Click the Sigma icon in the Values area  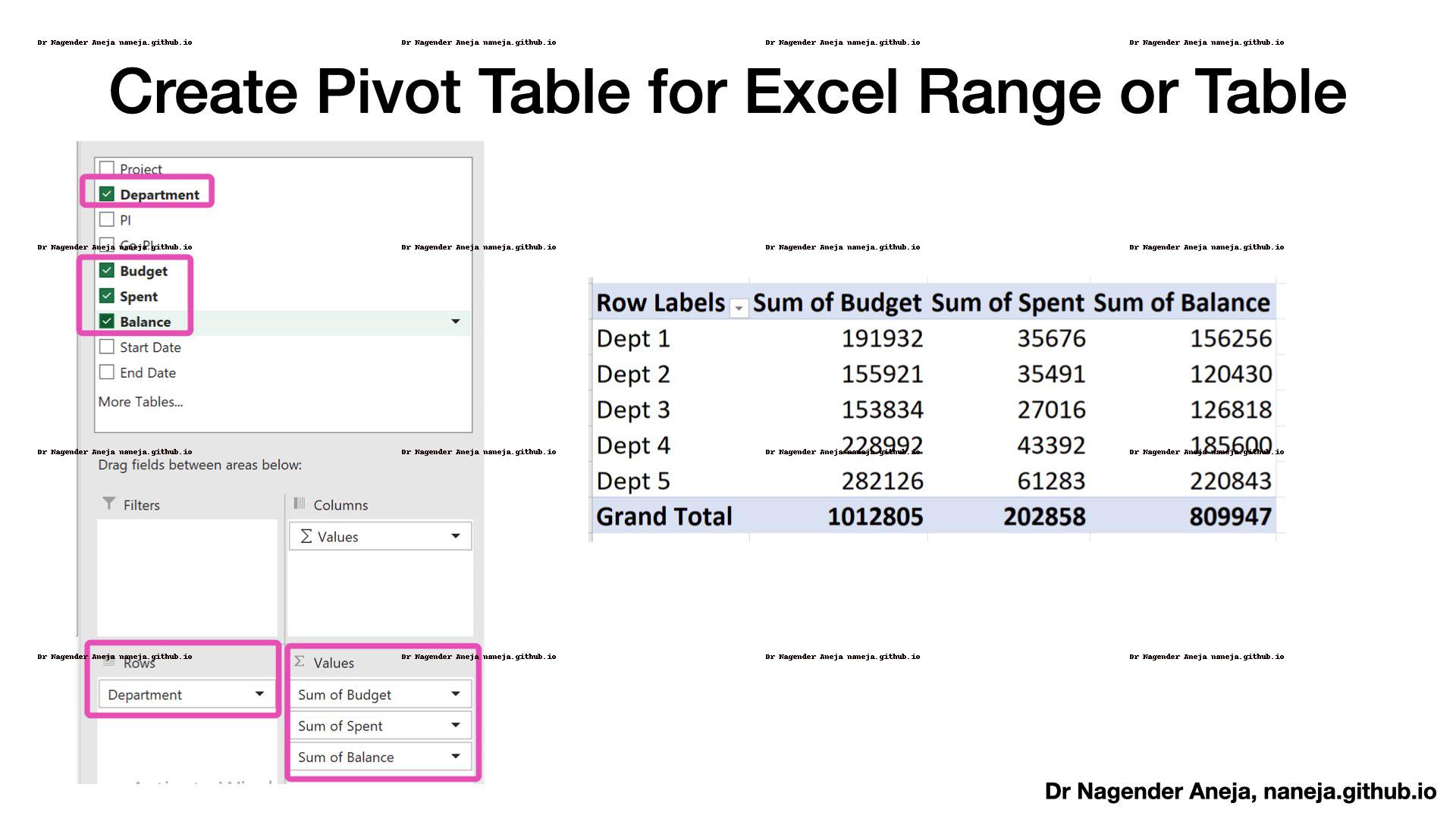click(300, 661)
